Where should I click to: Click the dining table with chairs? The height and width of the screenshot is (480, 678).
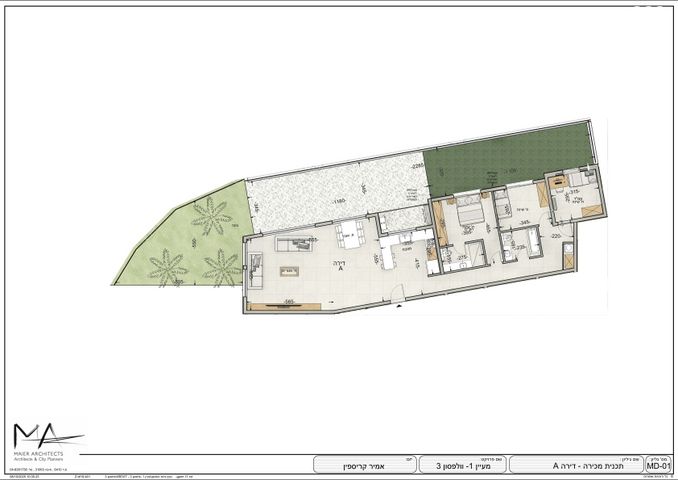pyautogui.click(x=349, y=235)
